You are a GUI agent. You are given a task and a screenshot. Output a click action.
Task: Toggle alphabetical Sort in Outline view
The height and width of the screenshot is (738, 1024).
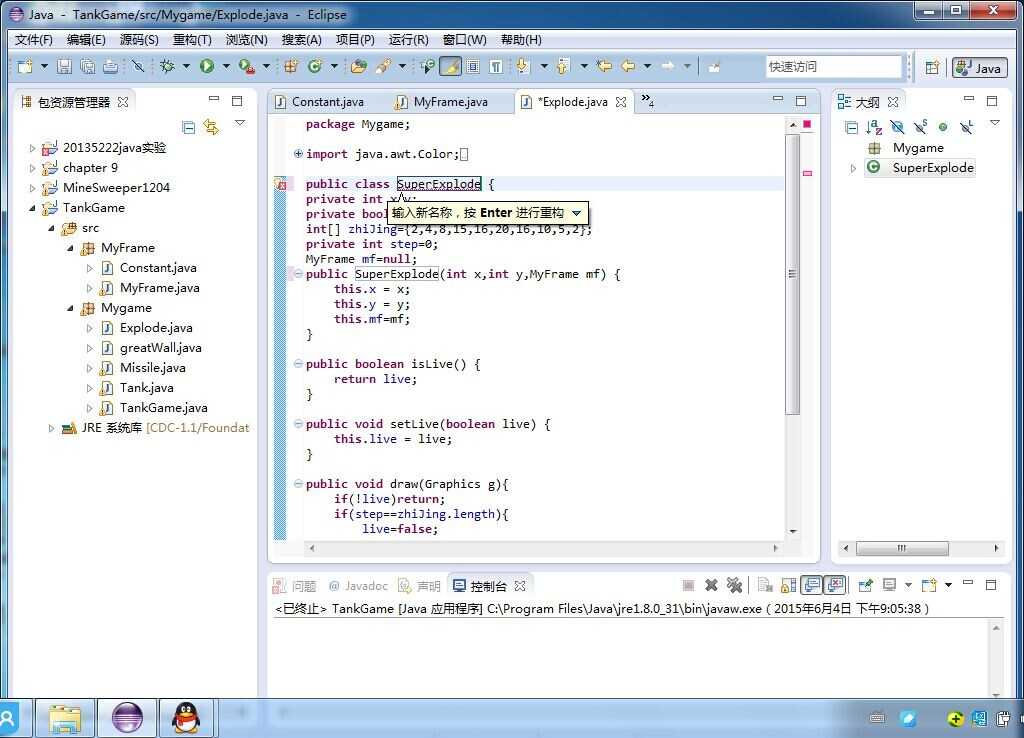coord(874,127)
